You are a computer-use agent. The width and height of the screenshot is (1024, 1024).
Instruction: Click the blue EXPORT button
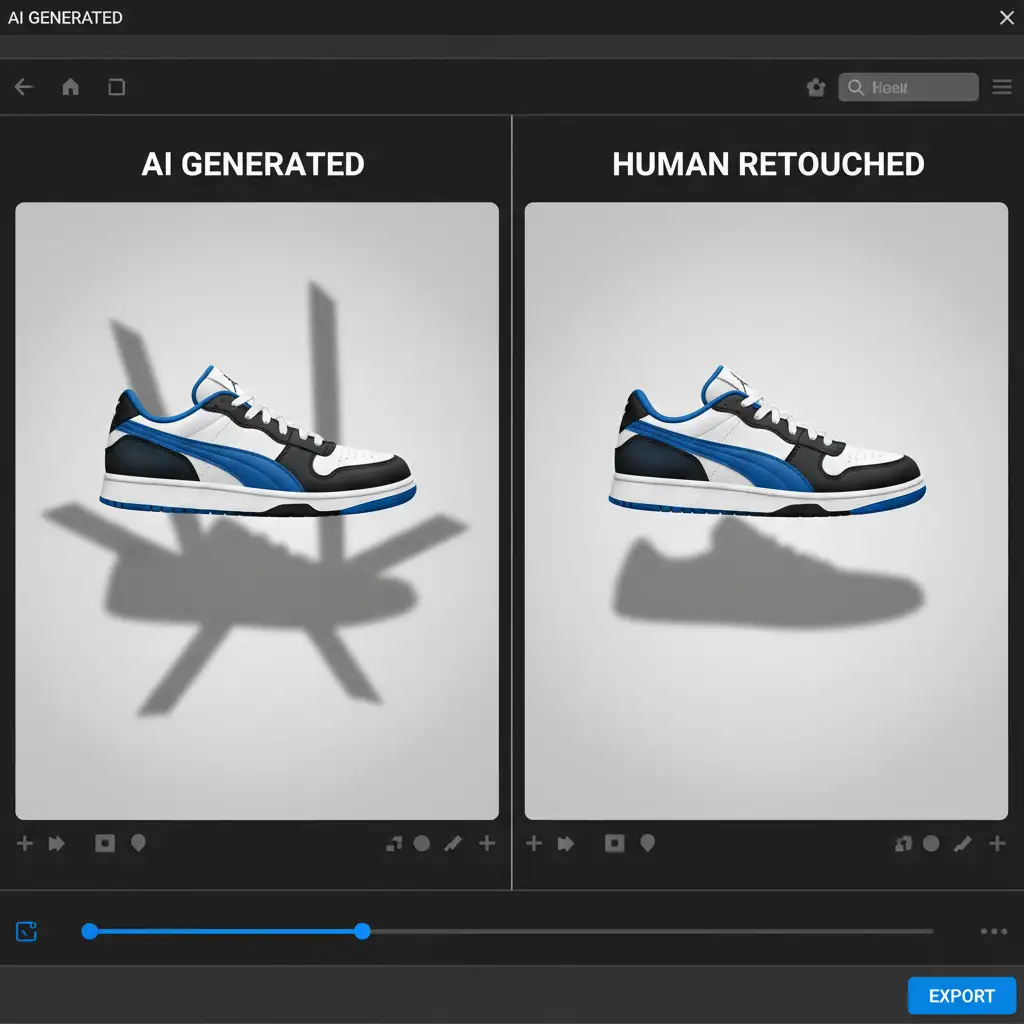click(x=961, y=996)
